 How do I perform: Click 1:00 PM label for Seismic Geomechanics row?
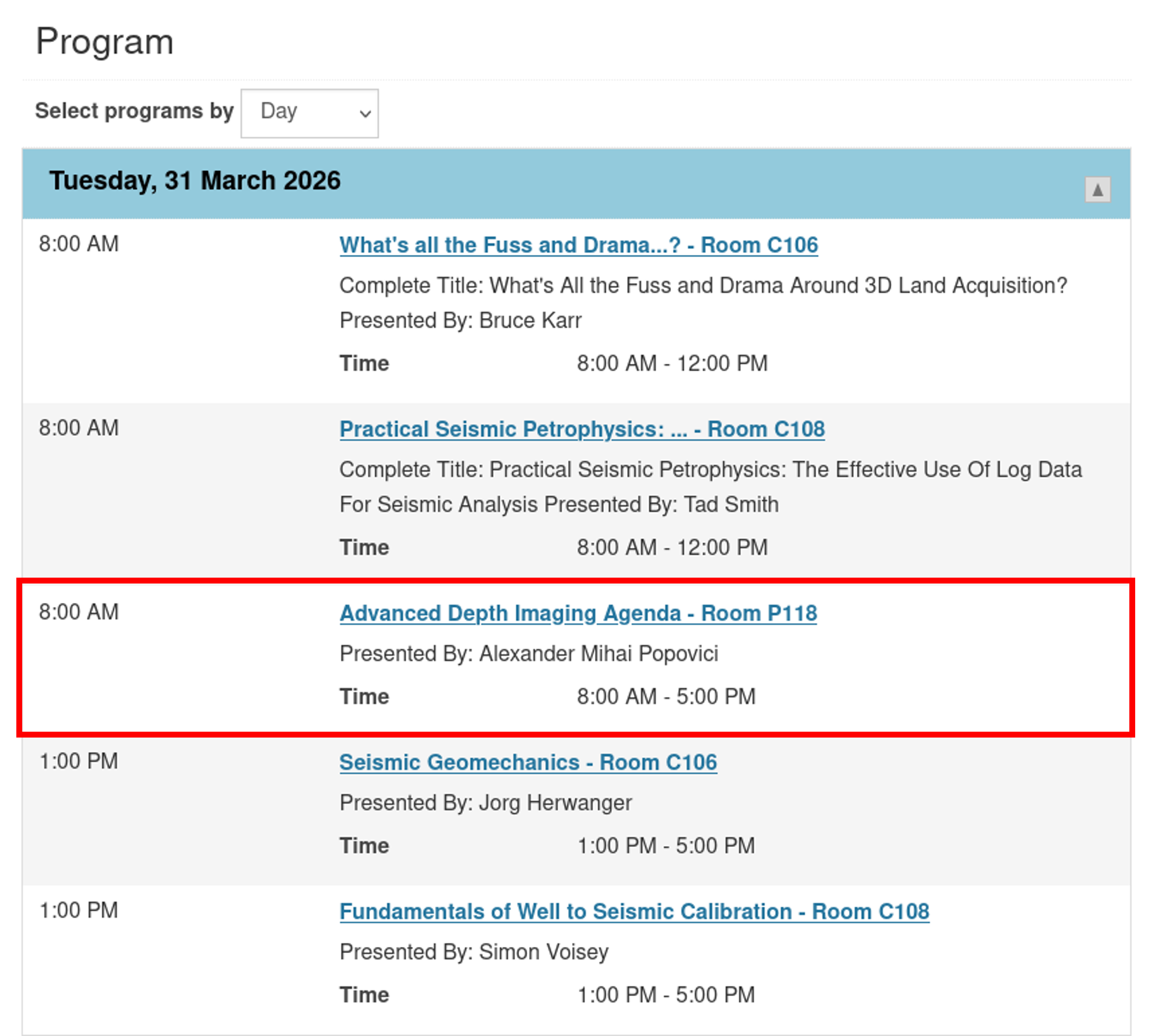tap(79, 761)
